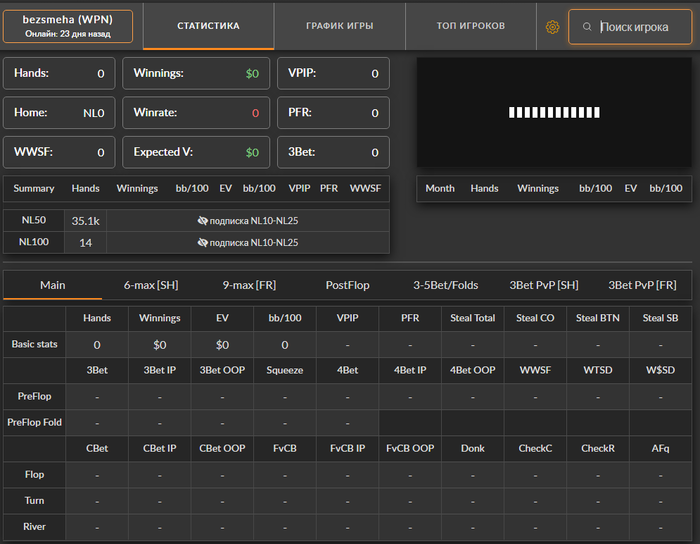This screenshot has width=700, height=544.
Task: Click the AFq column header
Action: [x=660, y=448]
